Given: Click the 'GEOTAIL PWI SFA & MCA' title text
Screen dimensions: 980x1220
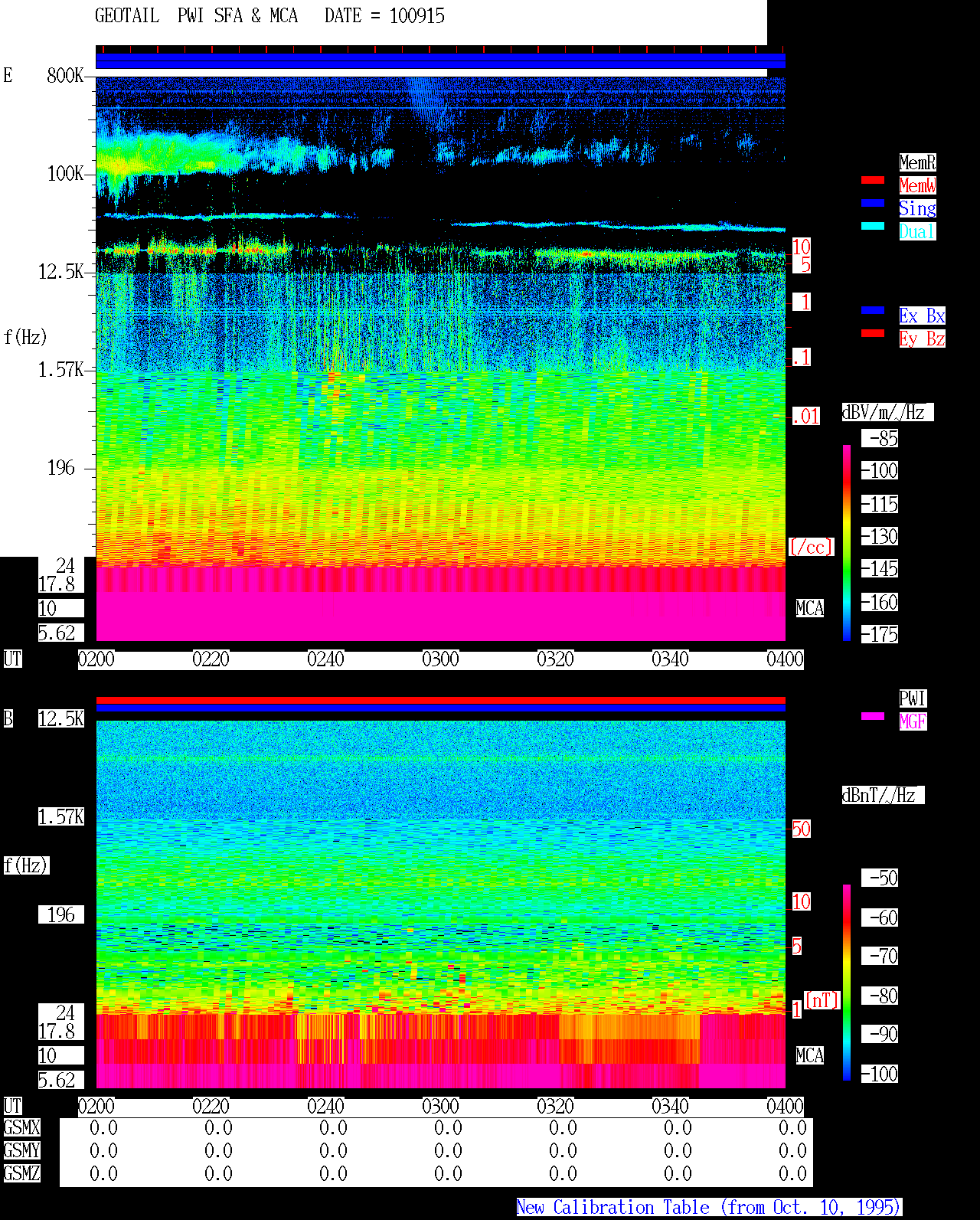Looking at the screenshot, I should point(196,15).
